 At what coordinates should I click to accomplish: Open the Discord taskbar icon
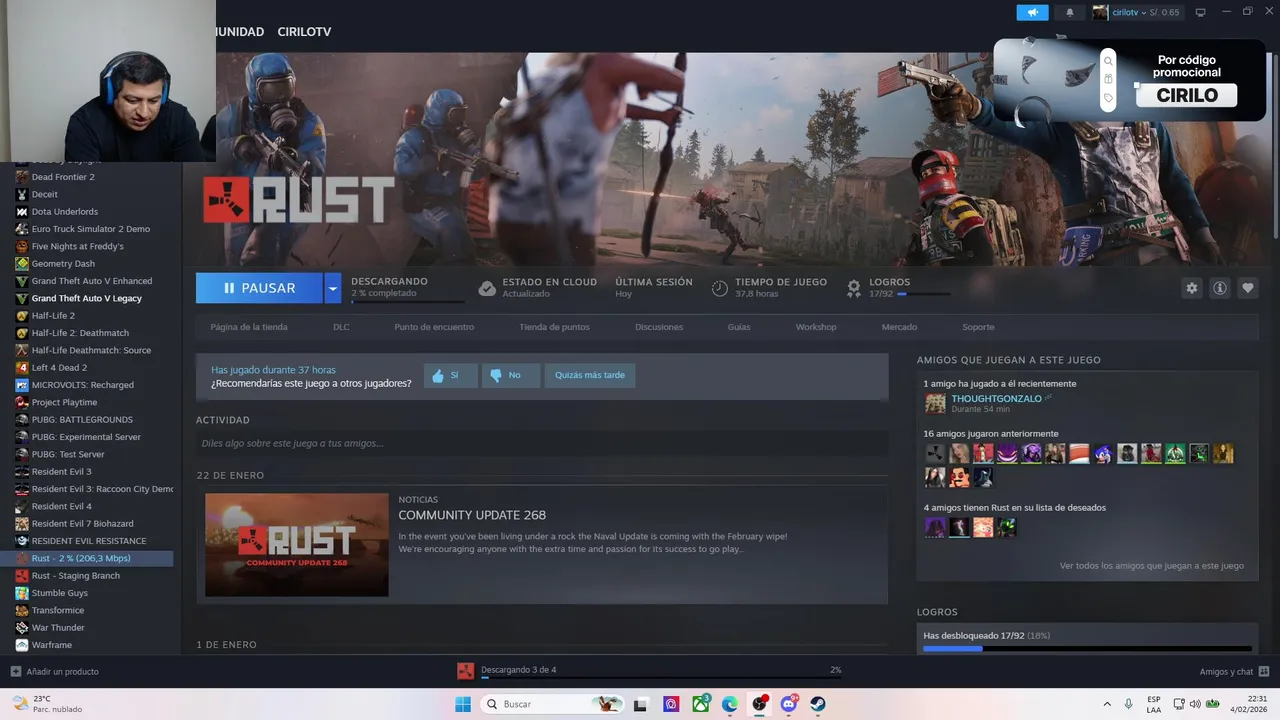click(789, 704)
